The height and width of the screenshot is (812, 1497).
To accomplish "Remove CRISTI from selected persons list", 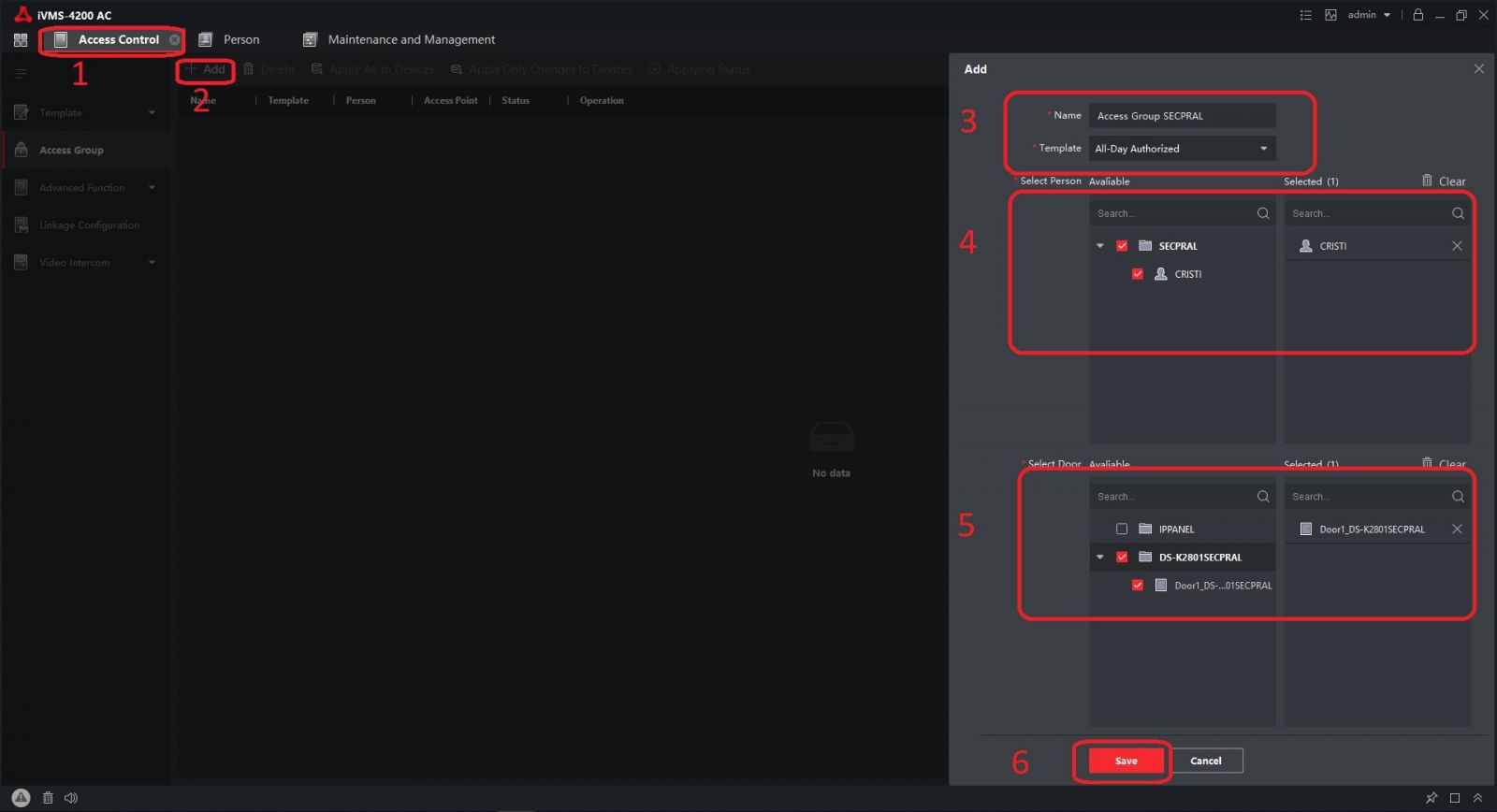I will point(1457,246).
